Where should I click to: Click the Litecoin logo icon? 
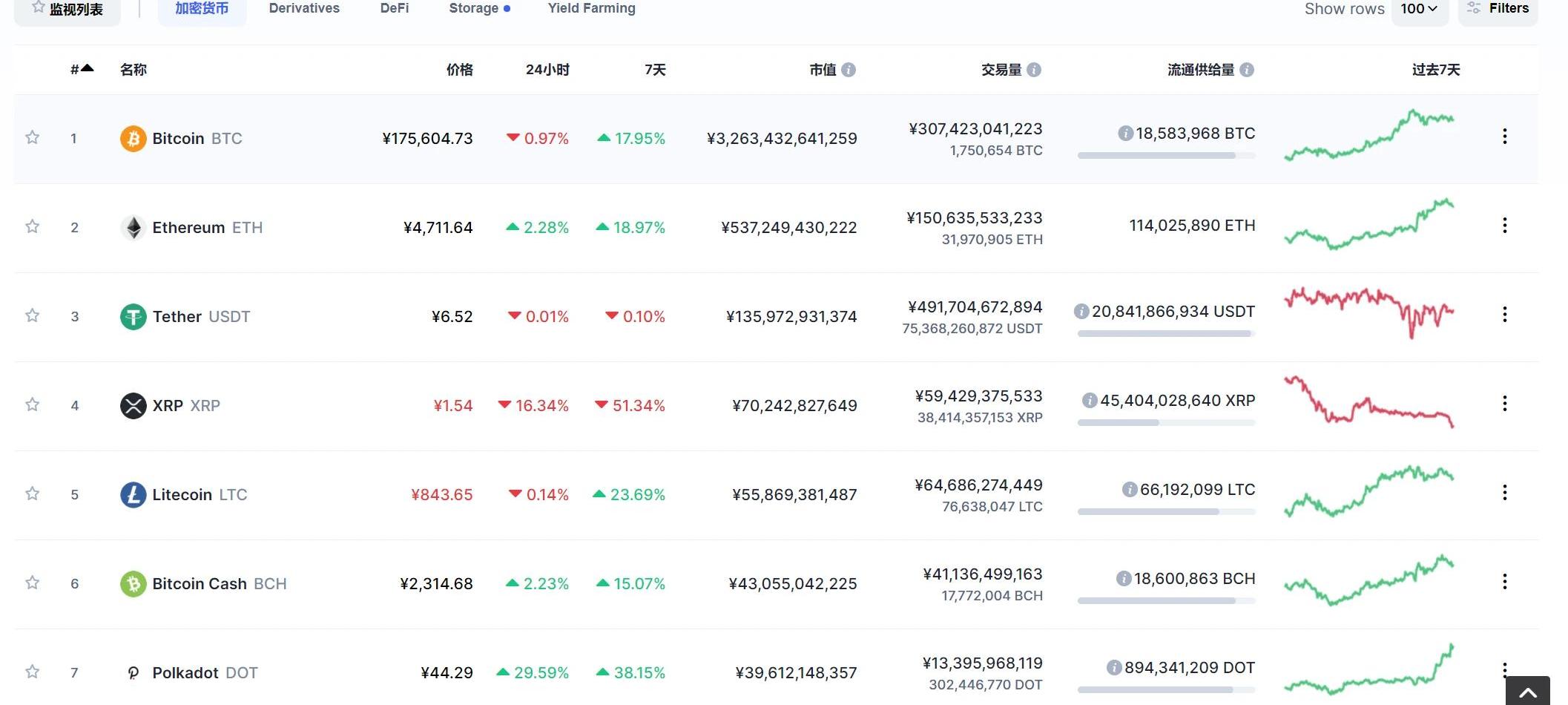pos(134,495)
